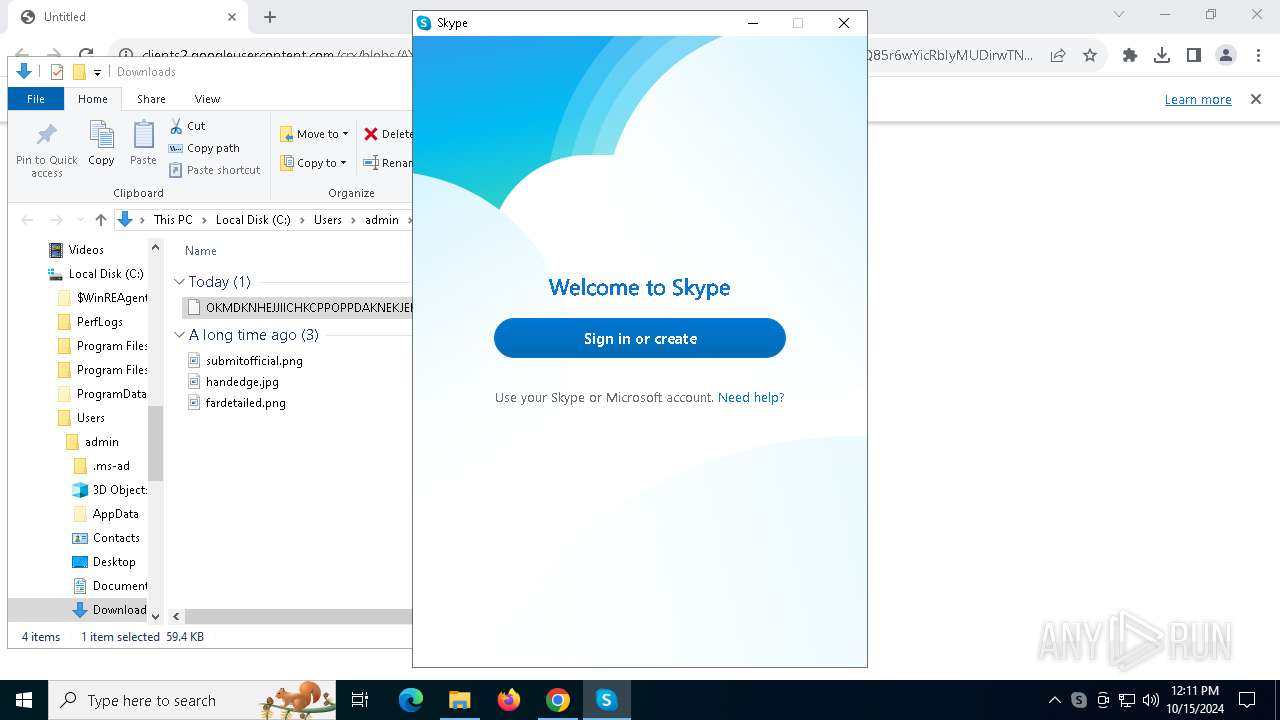
Task: Click the Name column header
Action: 201,251
